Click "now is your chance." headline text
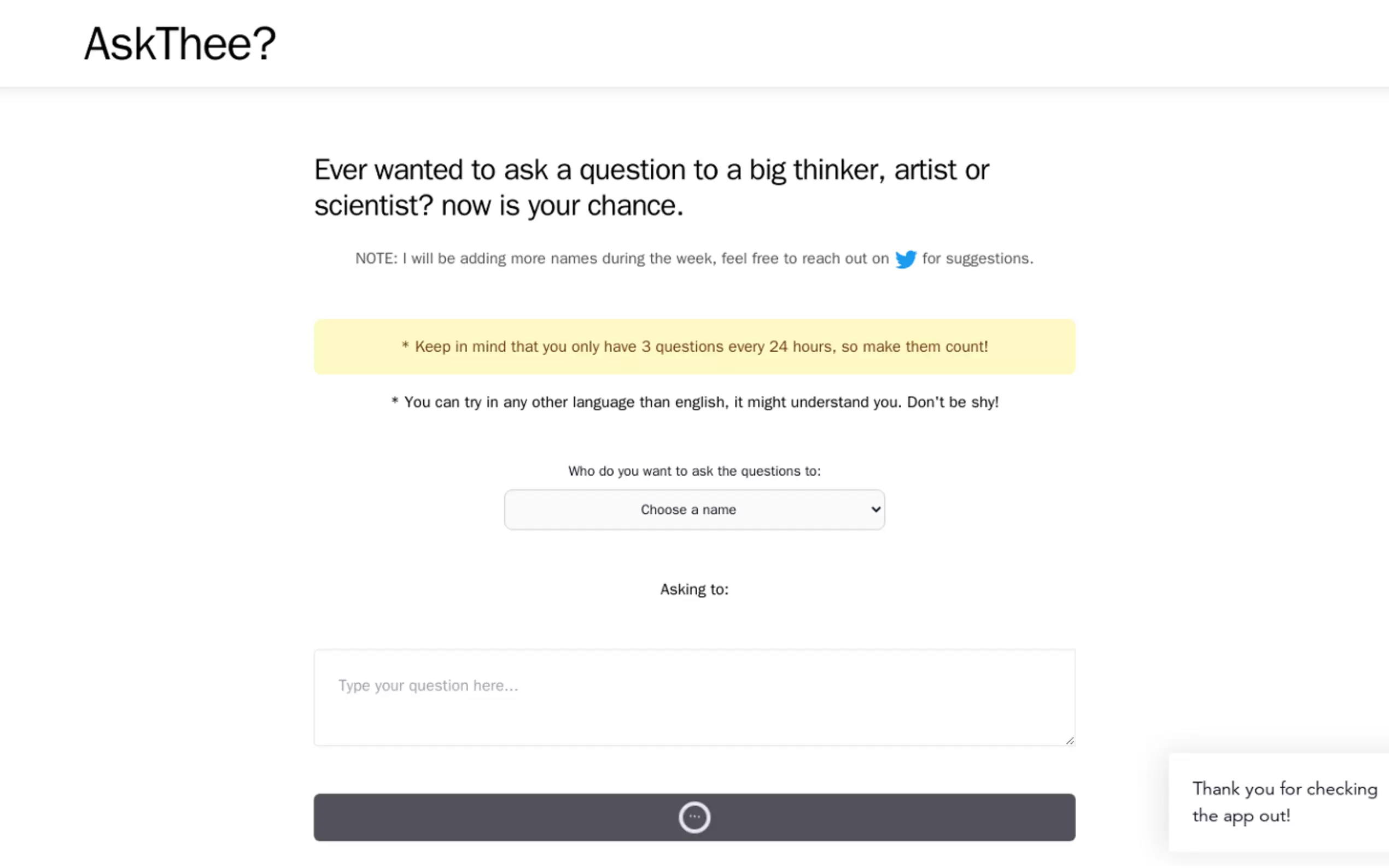This screenshot has width=1389, height=868. (562, 206)
